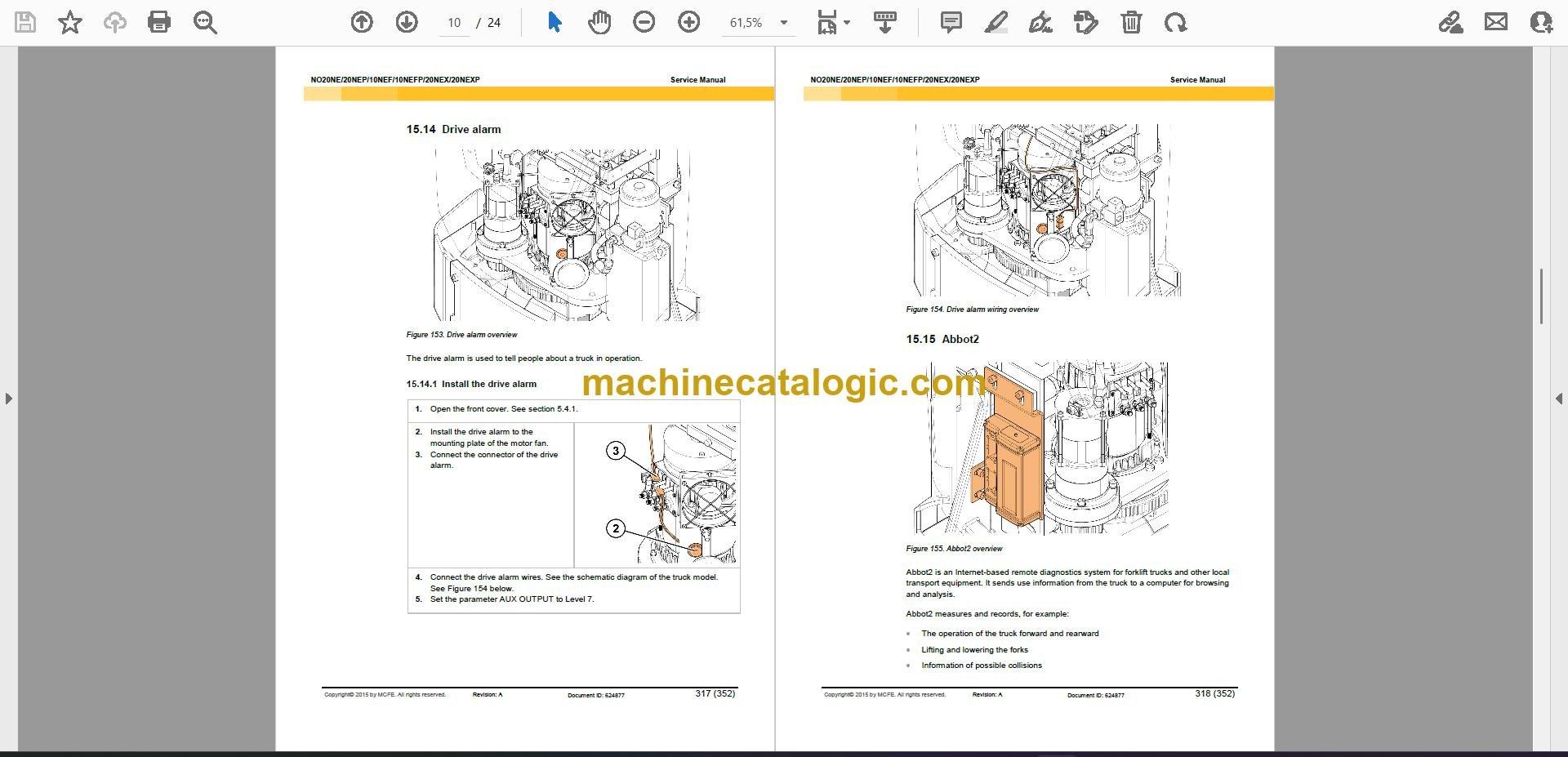Screen dimensions: 1568x757
Task: Click the vertical scrollbar thumb
Action: pyautogui.click(x=1541, y=296)
